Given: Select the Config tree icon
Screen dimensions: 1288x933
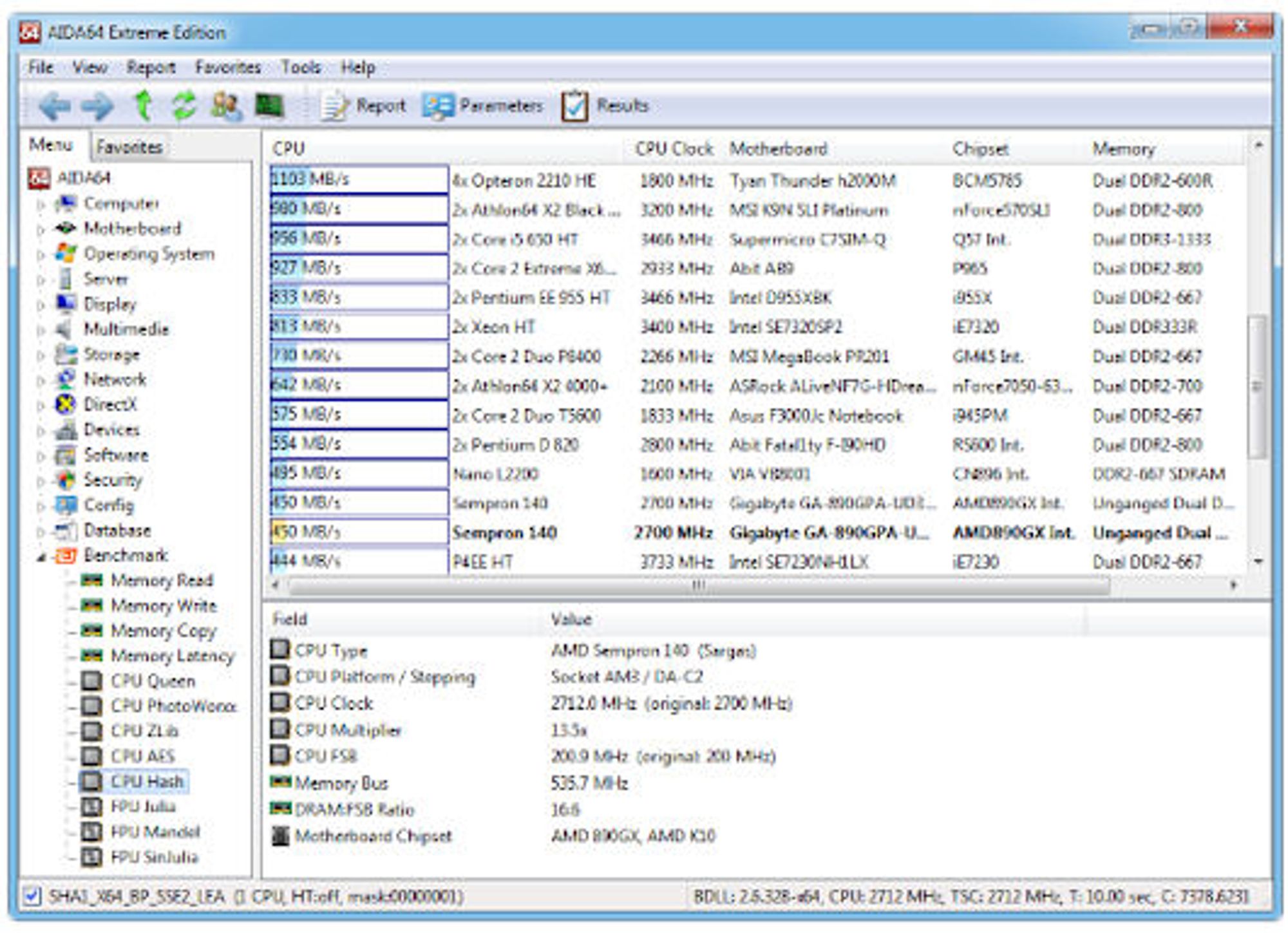Looking at the screenshot, I should 66,505.
